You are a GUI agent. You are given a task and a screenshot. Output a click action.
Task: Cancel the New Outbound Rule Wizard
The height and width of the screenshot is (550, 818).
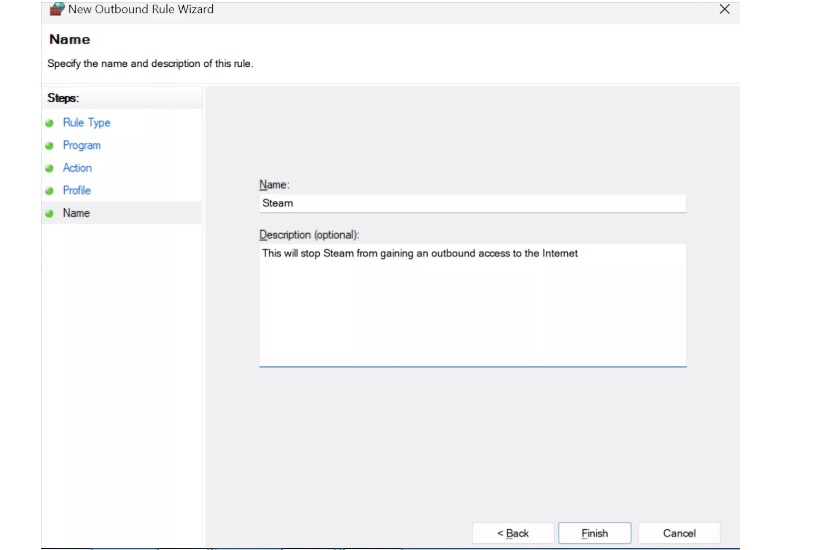point(679,533)
